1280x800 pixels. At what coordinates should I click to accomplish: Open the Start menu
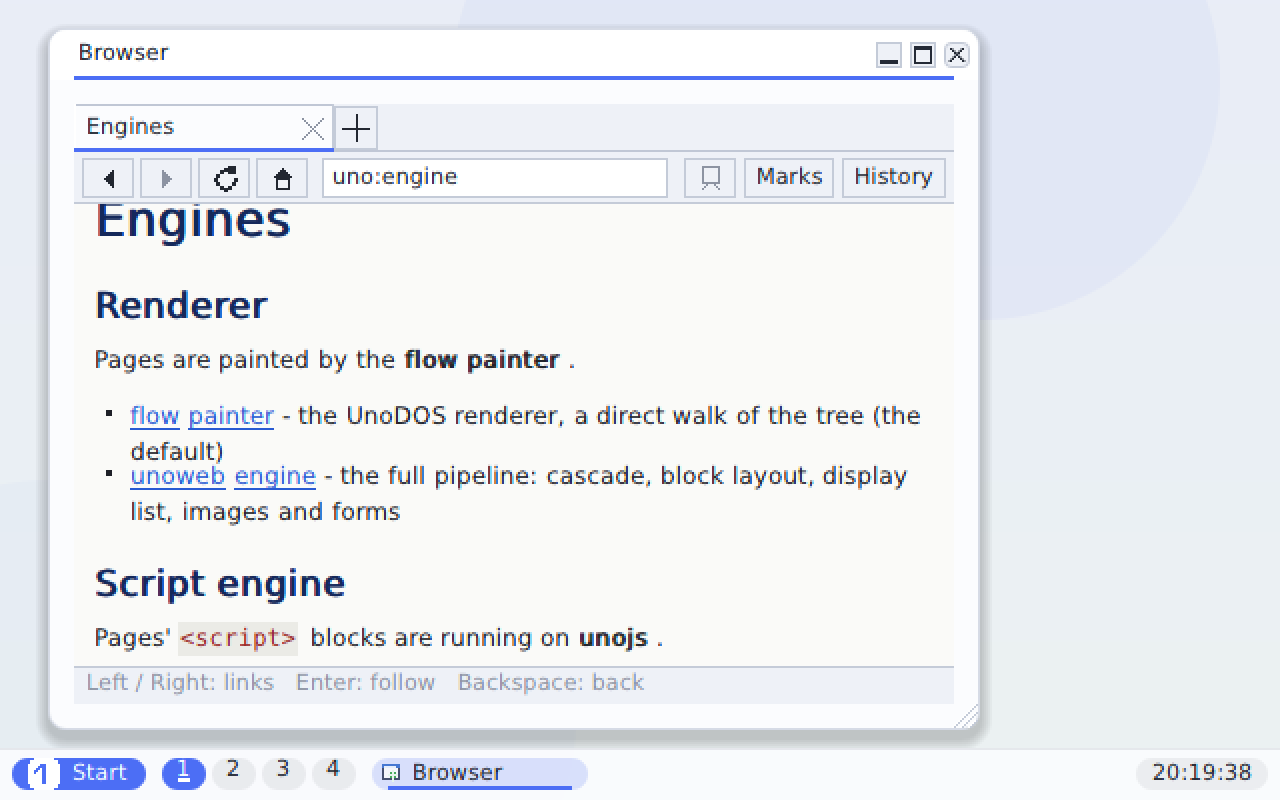click(x=79, y=773)
